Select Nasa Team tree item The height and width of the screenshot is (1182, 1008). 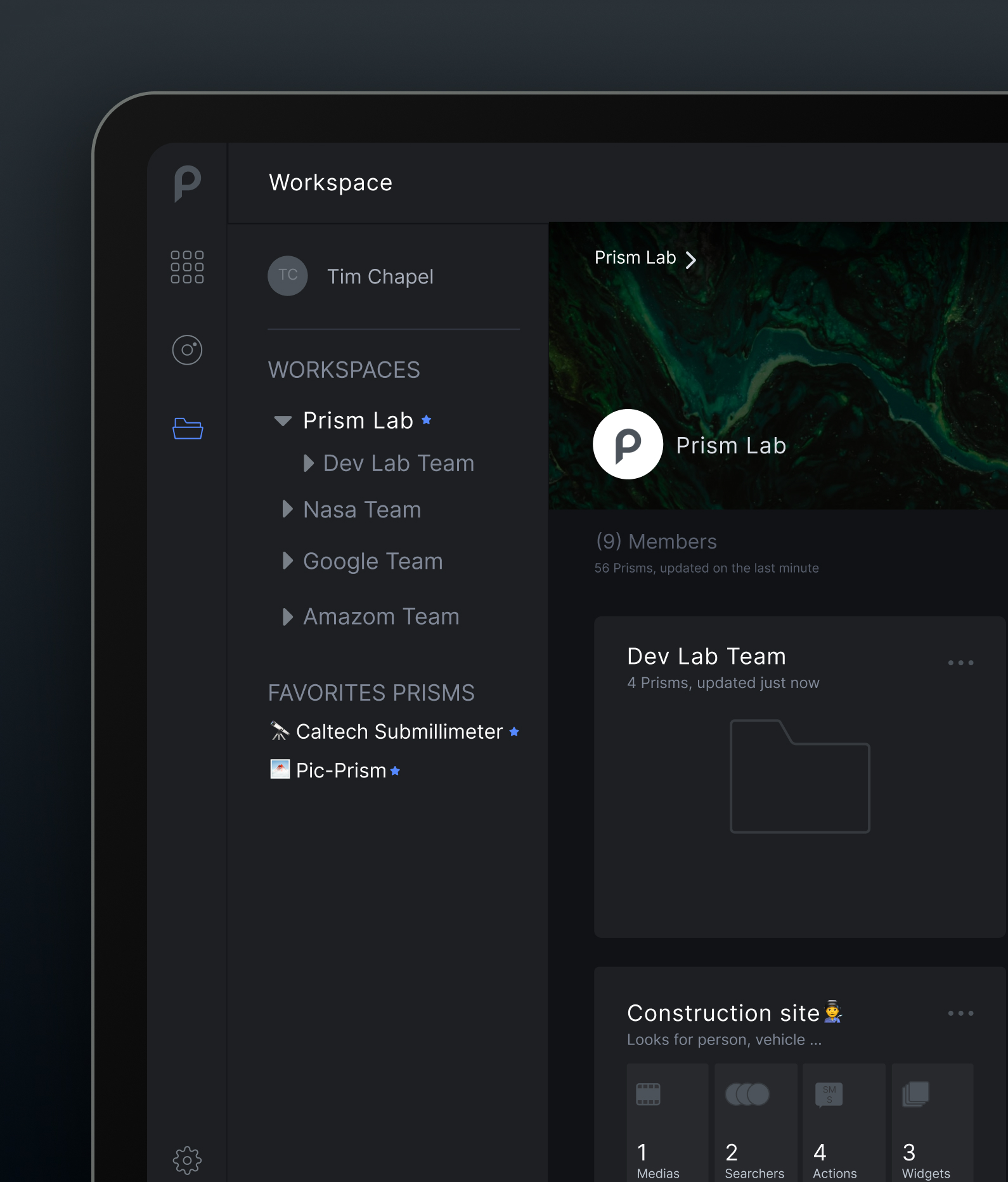[x=362, y=510]
